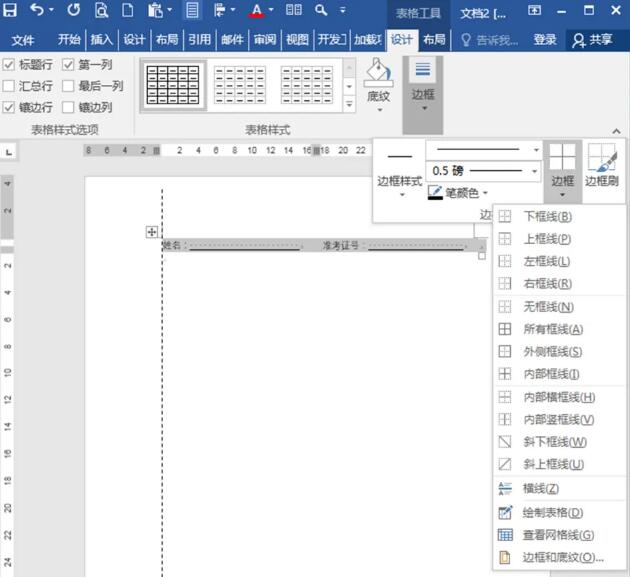Click the Redo icon
Screen dimensions: 630x577
pos(74,10)
